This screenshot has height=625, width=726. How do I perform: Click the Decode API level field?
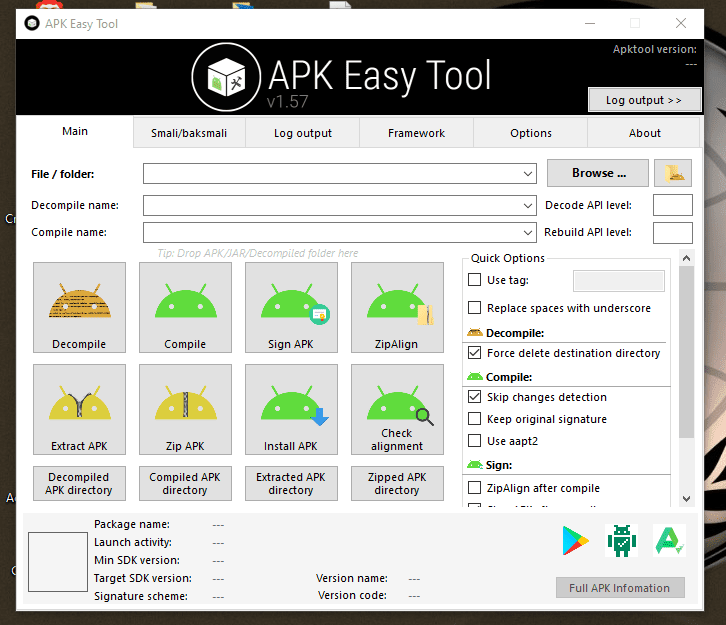click(x=673, y=205)
